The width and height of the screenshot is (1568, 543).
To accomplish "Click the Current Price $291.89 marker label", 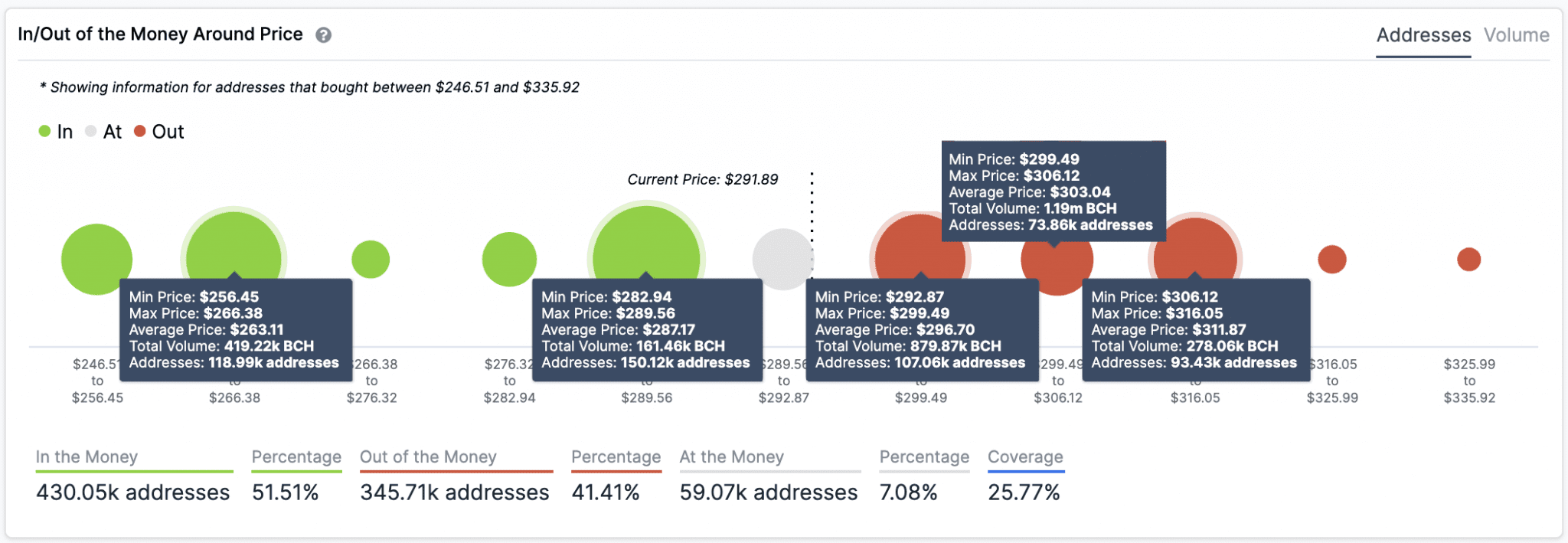I will [702, 180].
